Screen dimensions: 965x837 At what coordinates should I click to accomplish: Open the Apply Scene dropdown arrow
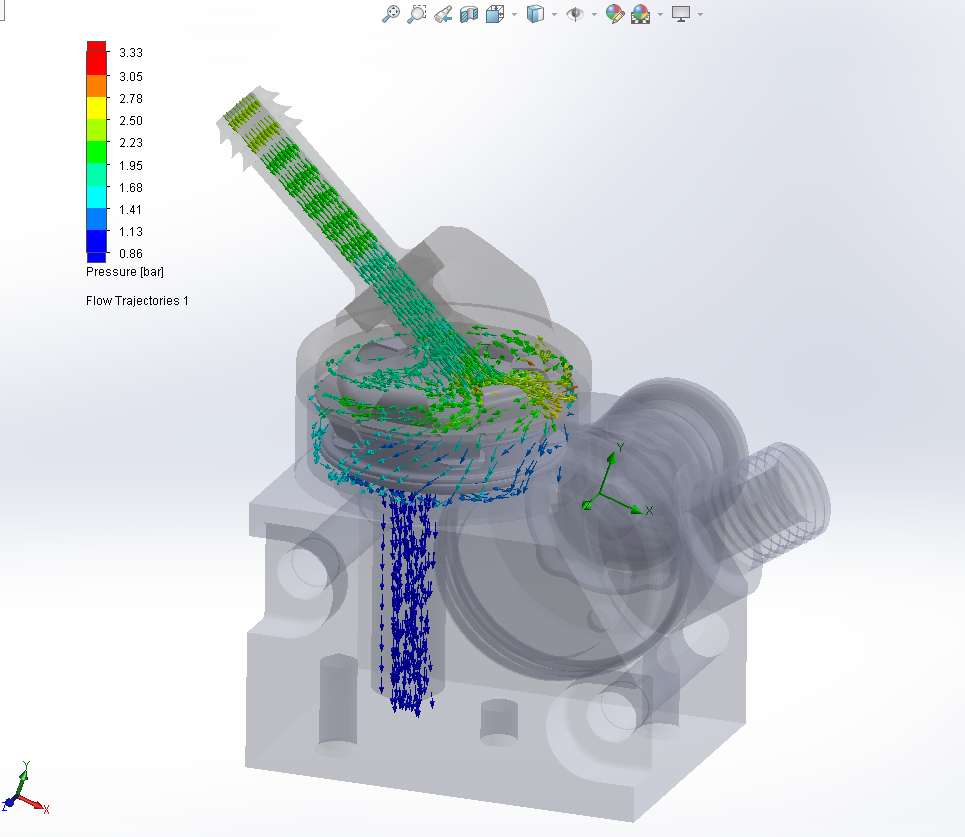coord(660,15)
